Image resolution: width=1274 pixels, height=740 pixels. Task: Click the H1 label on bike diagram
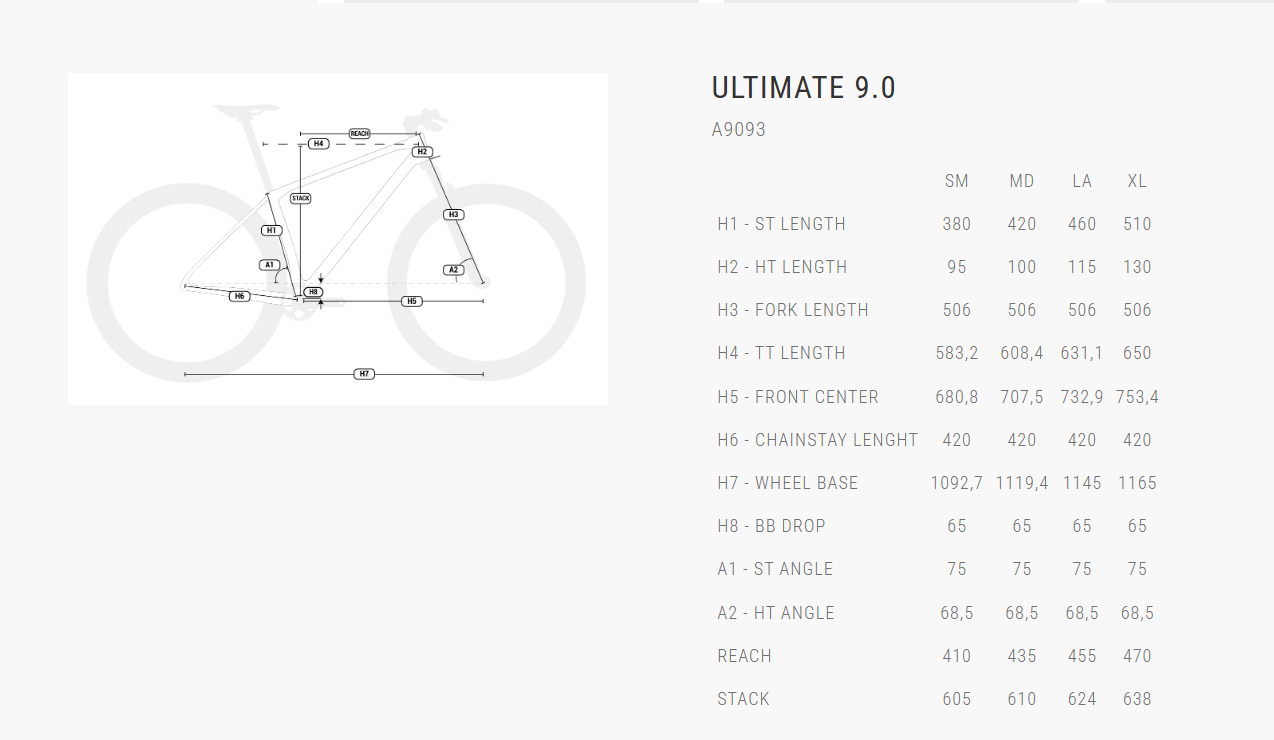271,230
